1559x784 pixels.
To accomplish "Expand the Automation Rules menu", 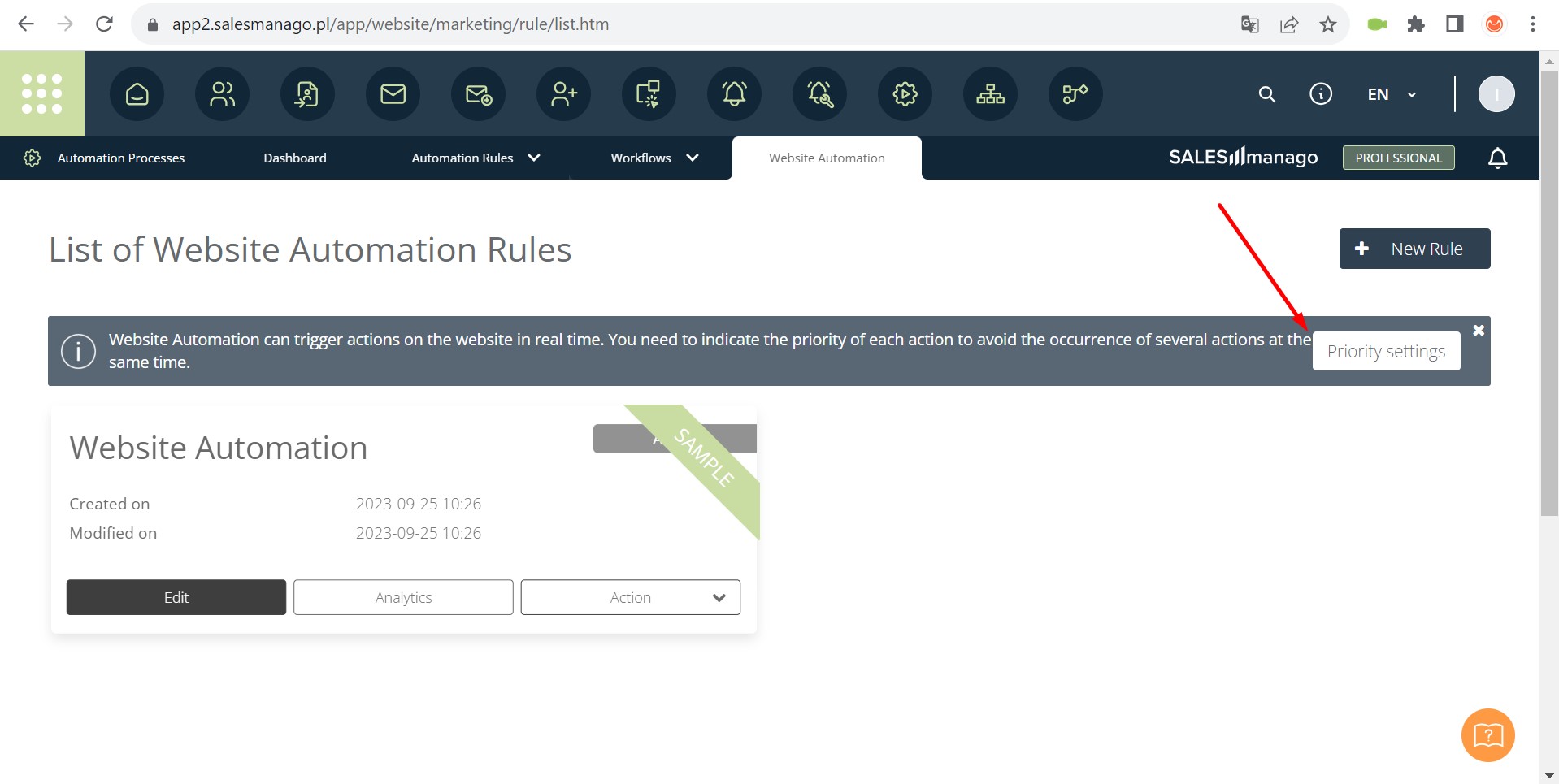I will pyautogui.click(x=476, y=158).
